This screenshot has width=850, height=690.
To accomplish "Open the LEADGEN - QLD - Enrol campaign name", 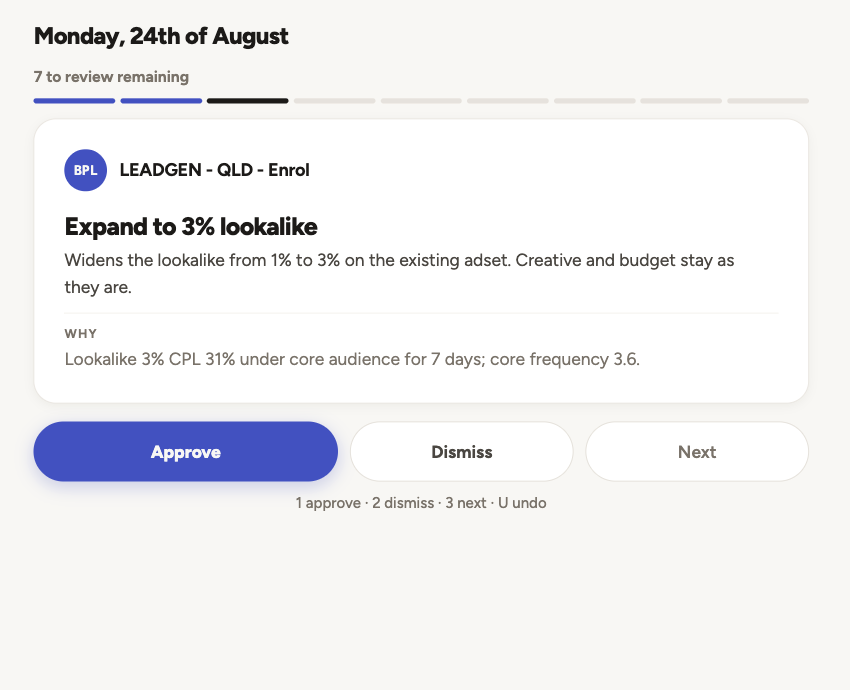I will [215, 170].
